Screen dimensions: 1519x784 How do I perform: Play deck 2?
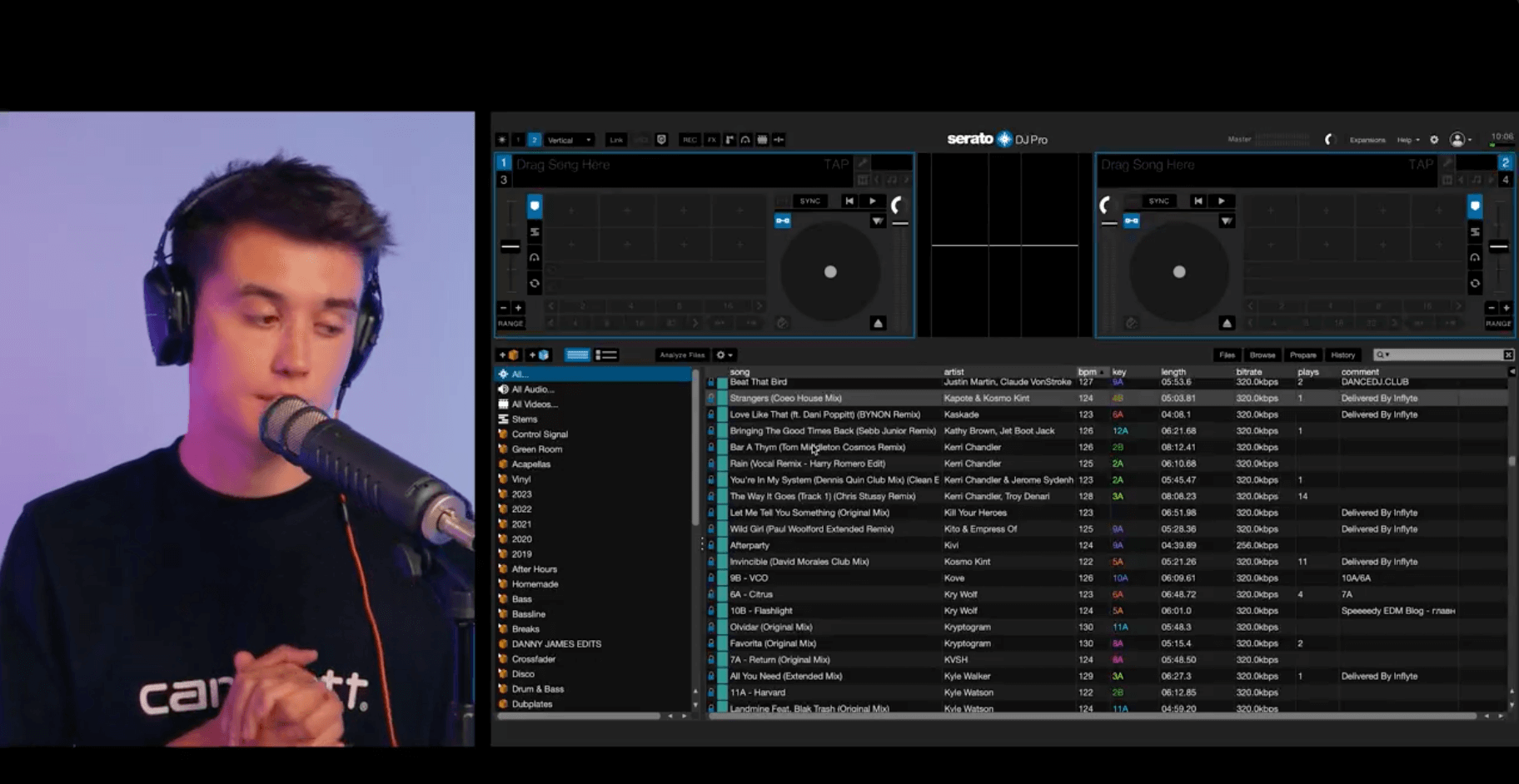click(1221, 201)
